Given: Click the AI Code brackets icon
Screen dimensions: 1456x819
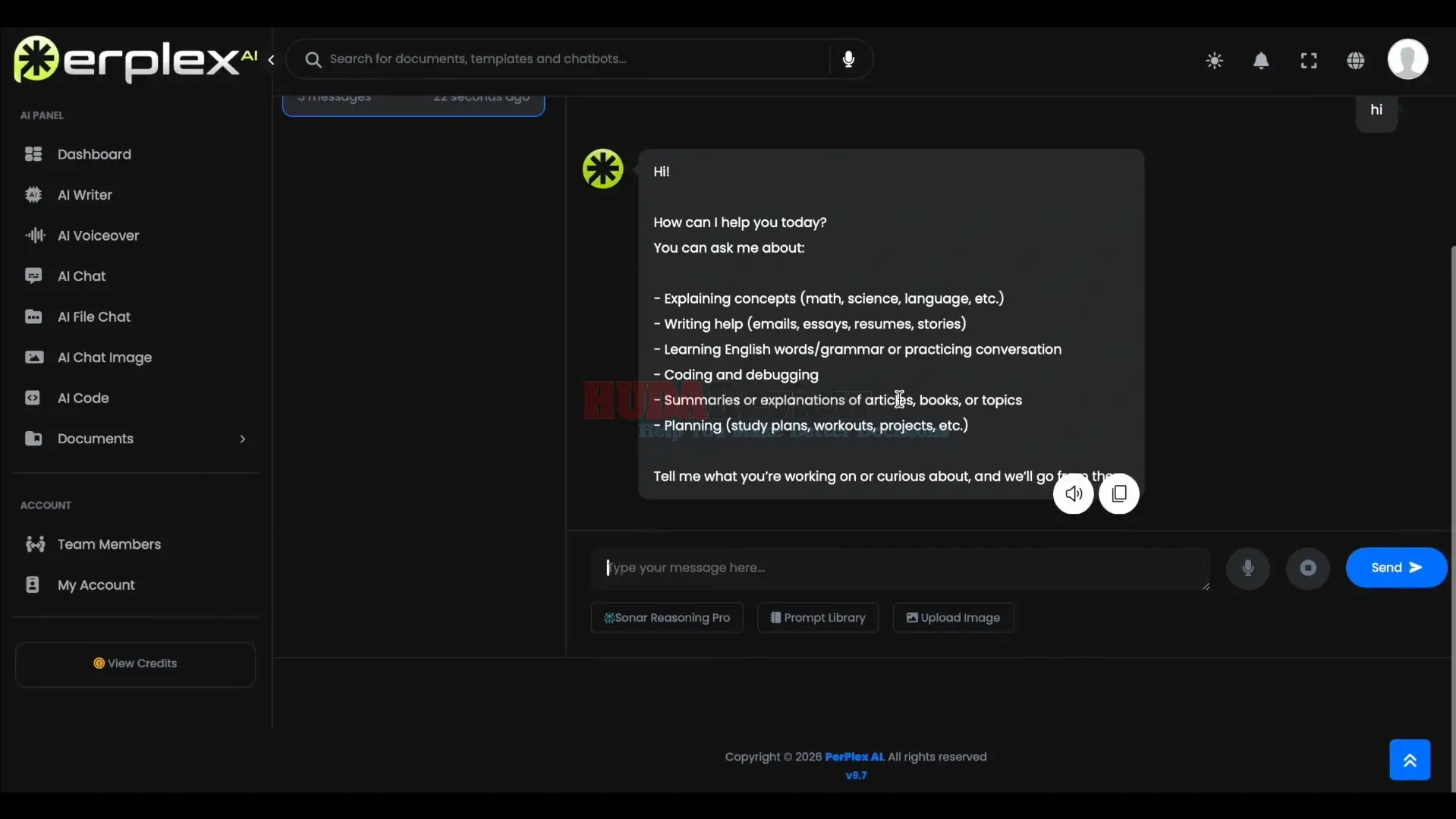Looking at the screenshot, I should (x=33, y=398).
